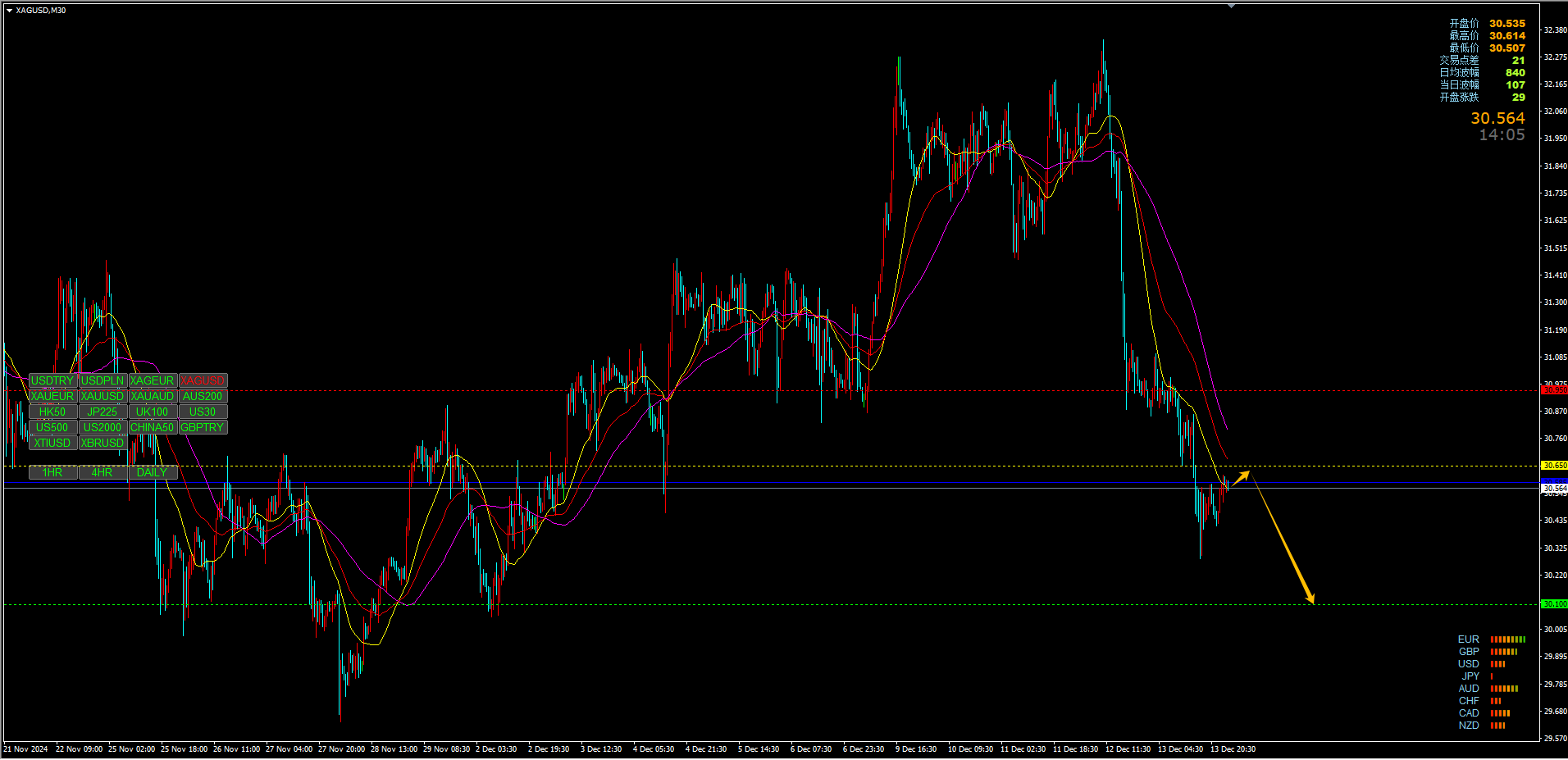The height and width of the screenshot is (760, 1568).
Task: Click the AUD strength meter bar
Action: click(x=1505, y=689)
